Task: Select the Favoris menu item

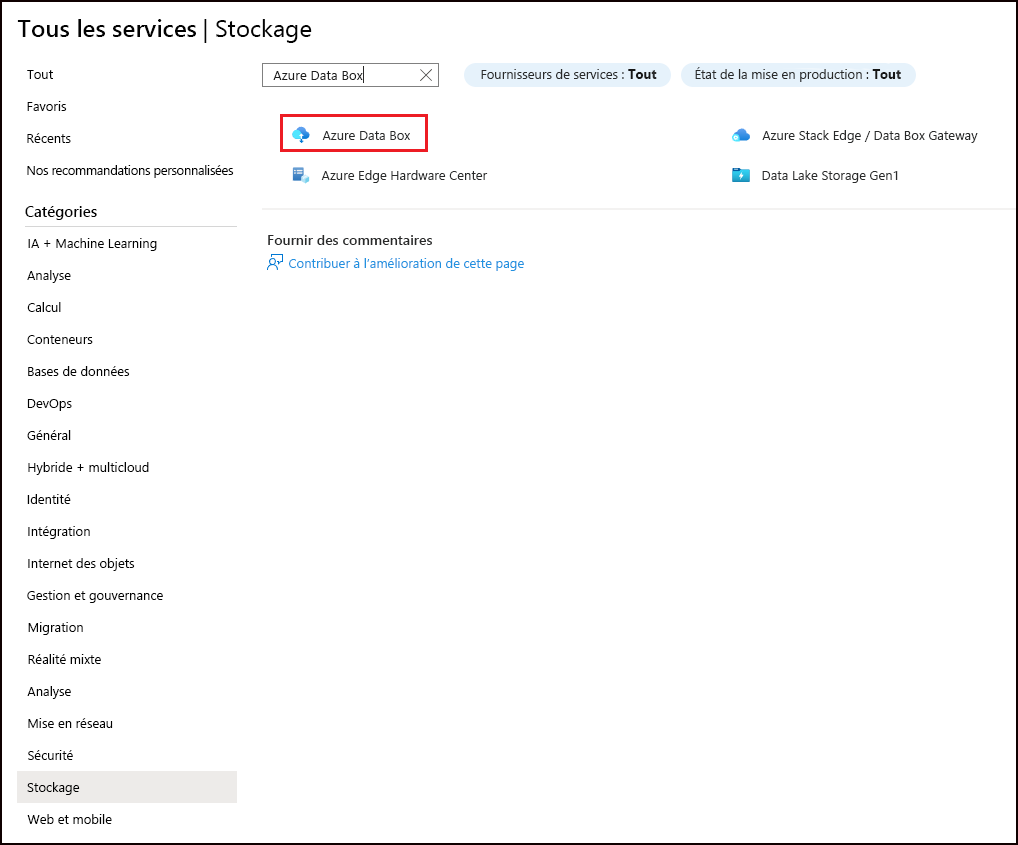Action: (x=47, y=106)
